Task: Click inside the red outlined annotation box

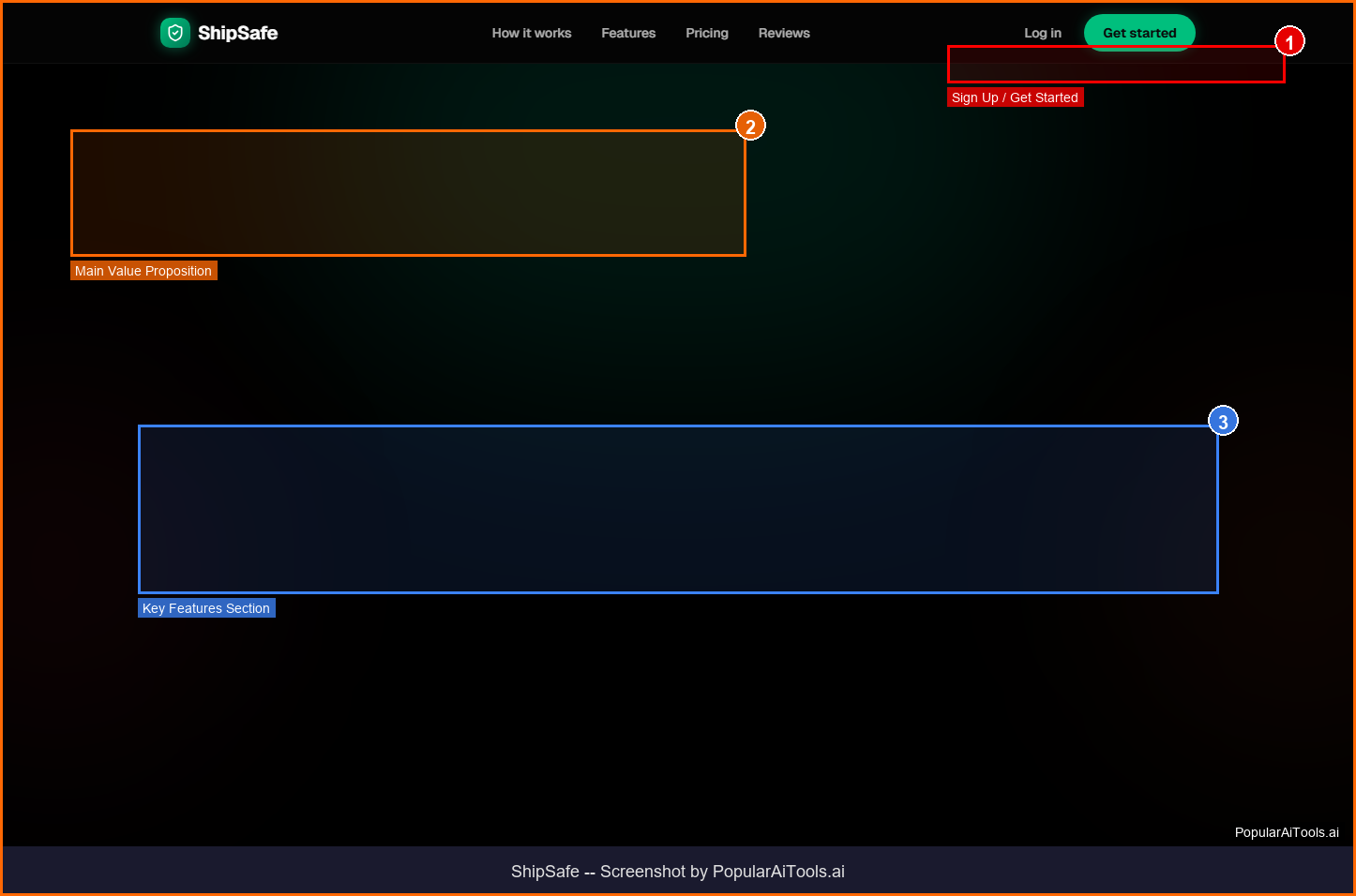Action: 1116,67
